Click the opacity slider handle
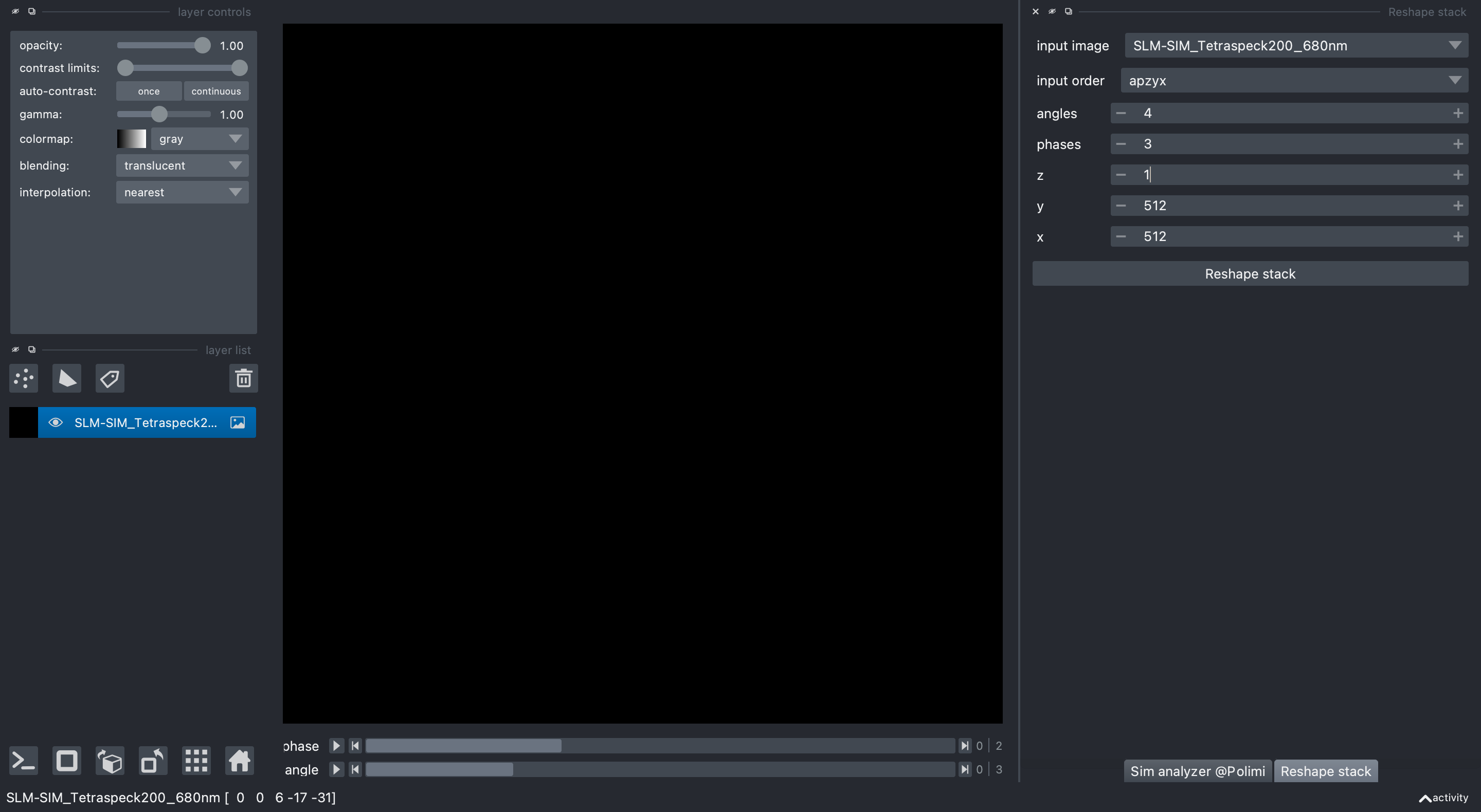This screenshot has height=812, width=1481. pyautogui.click(x=202, y=45)
